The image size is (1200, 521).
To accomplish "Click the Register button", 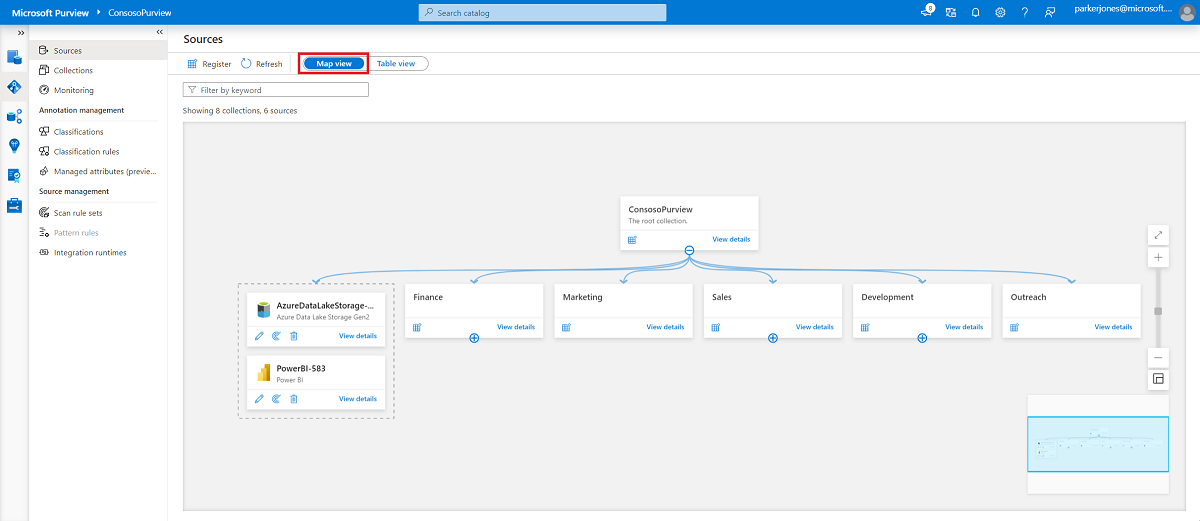I will (x=210, y=64).
